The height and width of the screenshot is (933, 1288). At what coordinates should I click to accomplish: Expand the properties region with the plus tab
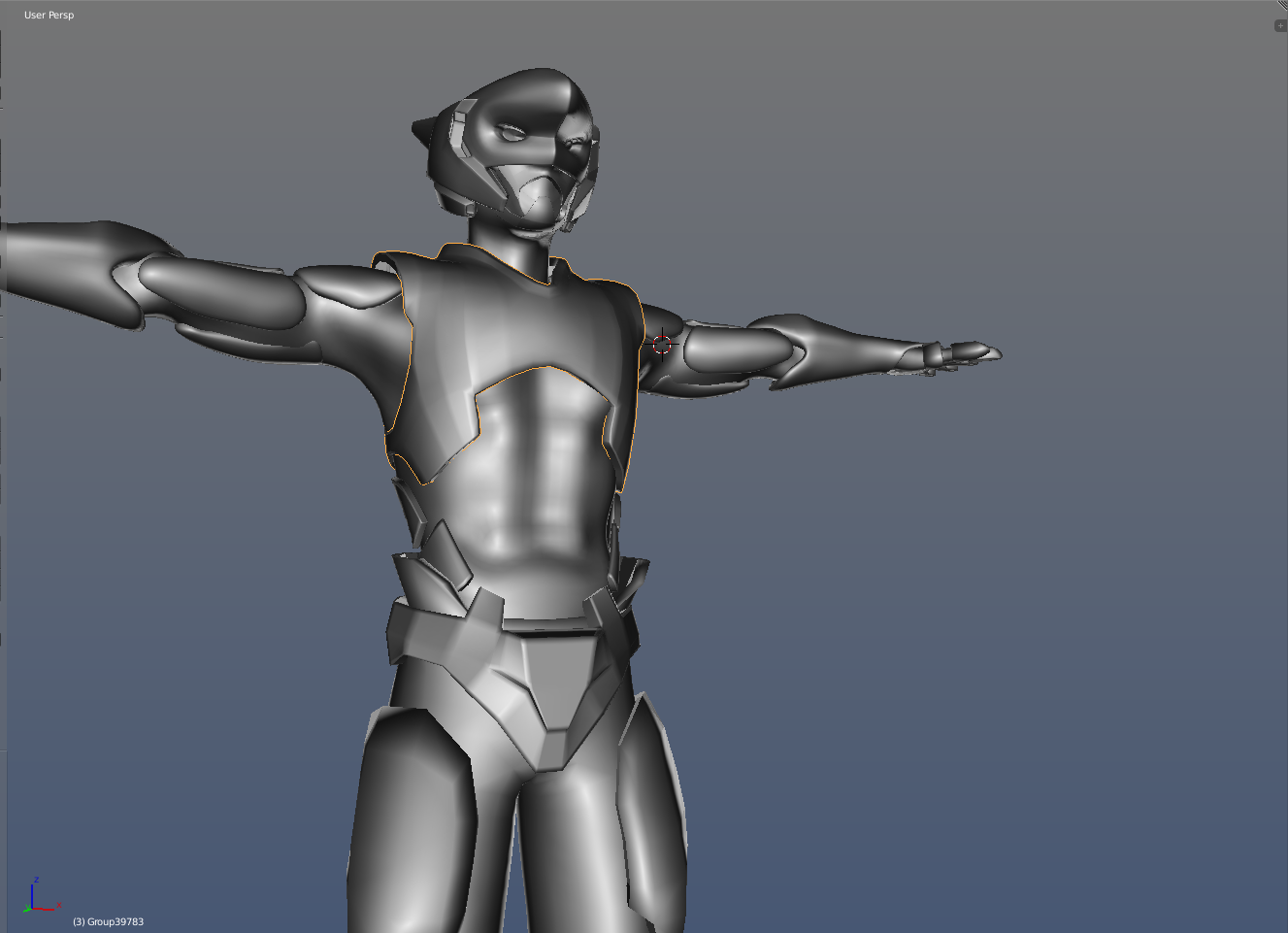(1280, 25)
